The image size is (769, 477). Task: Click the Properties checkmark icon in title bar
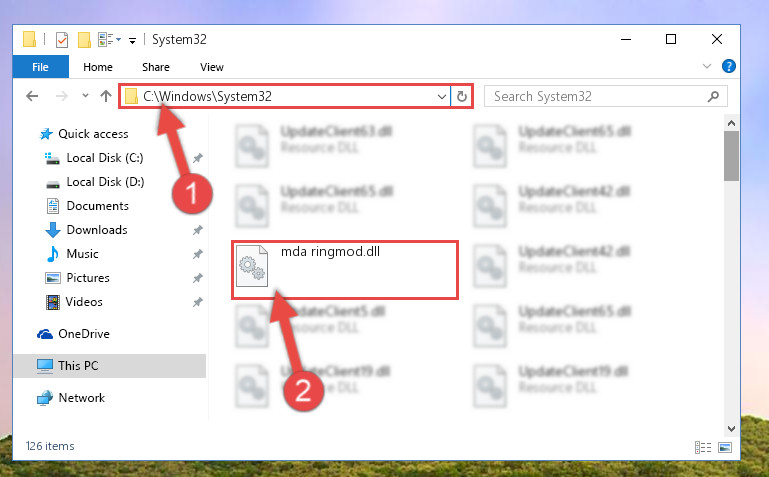click(x=62, y=40)
